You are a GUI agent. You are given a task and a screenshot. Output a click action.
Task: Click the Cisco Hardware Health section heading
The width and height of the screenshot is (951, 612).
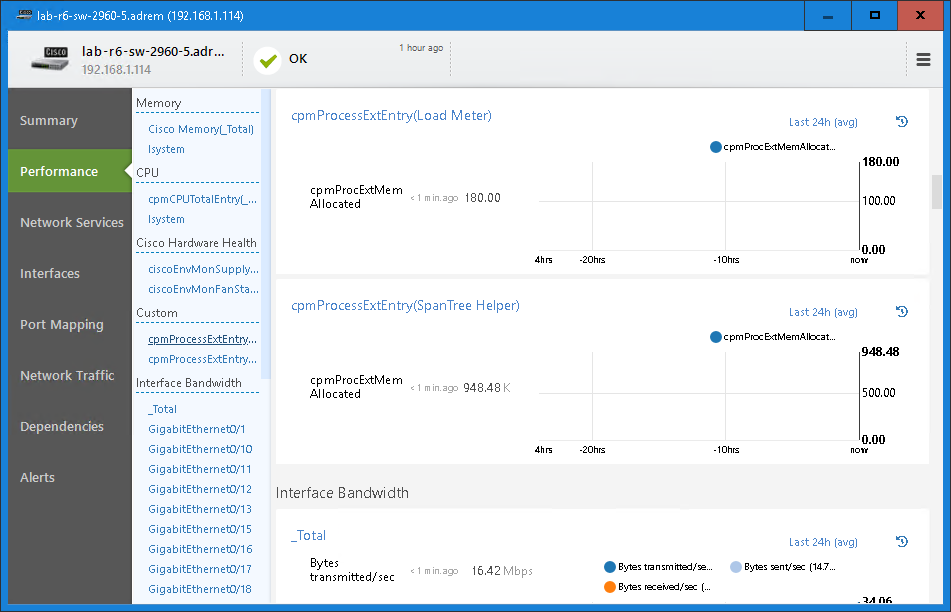pos(196,243)
